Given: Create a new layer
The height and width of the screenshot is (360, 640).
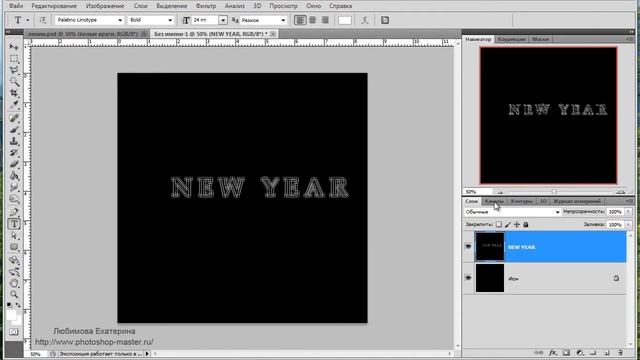Looking at the screenshot, I should click(607, 353).
